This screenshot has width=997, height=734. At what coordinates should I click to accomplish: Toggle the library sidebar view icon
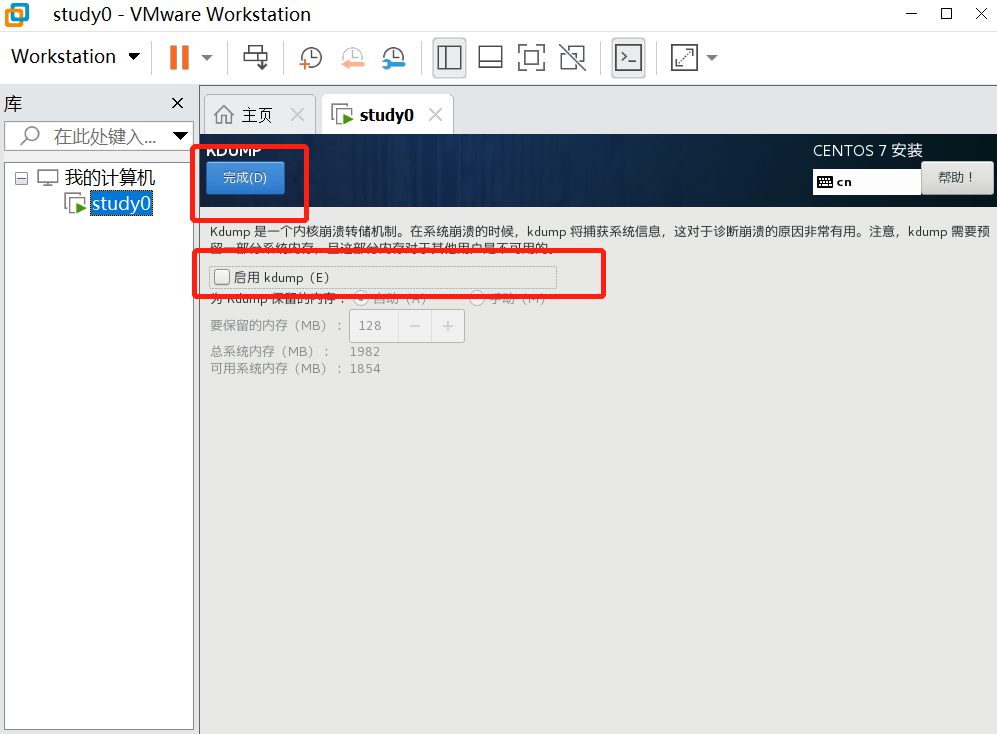point(449,57)
